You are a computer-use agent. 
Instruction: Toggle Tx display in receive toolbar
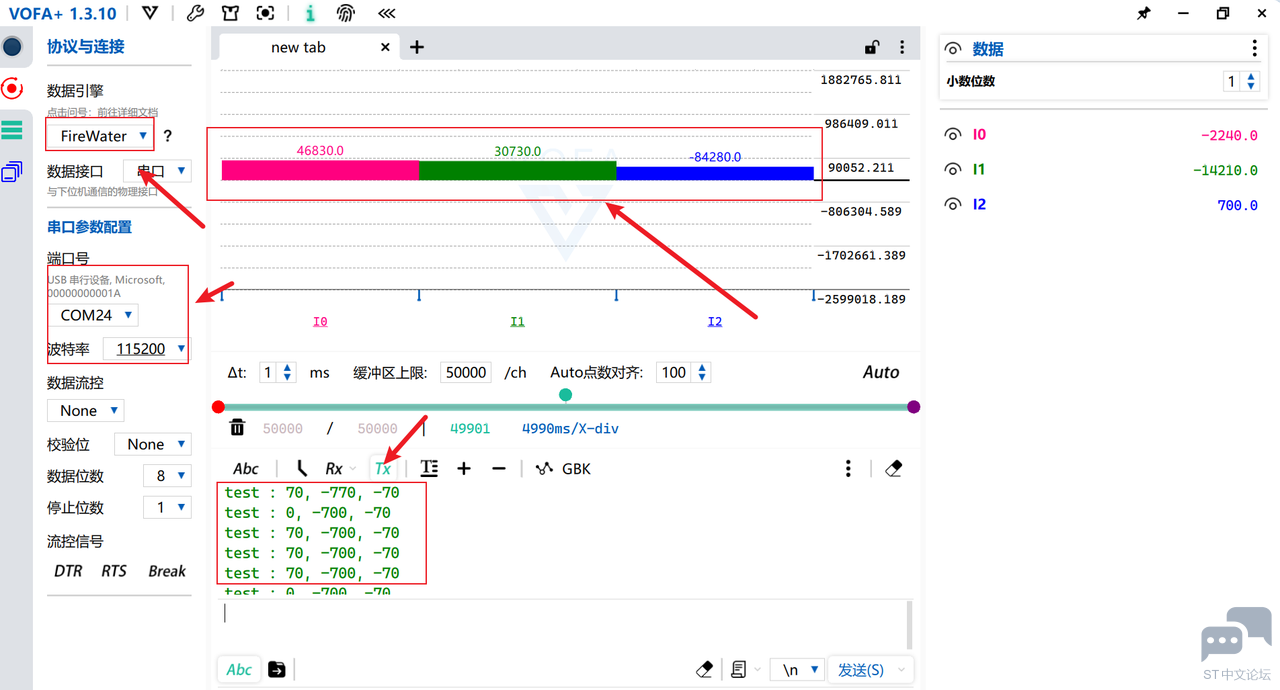382,468
